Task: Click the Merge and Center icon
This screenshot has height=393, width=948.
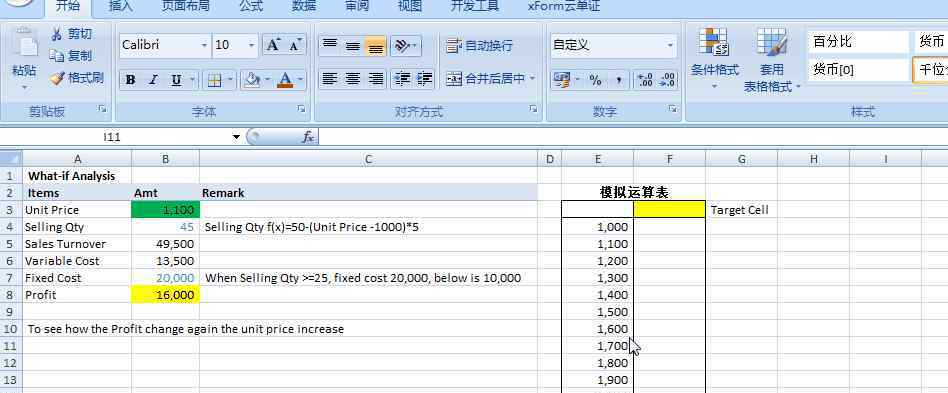Action: (453, 79)
